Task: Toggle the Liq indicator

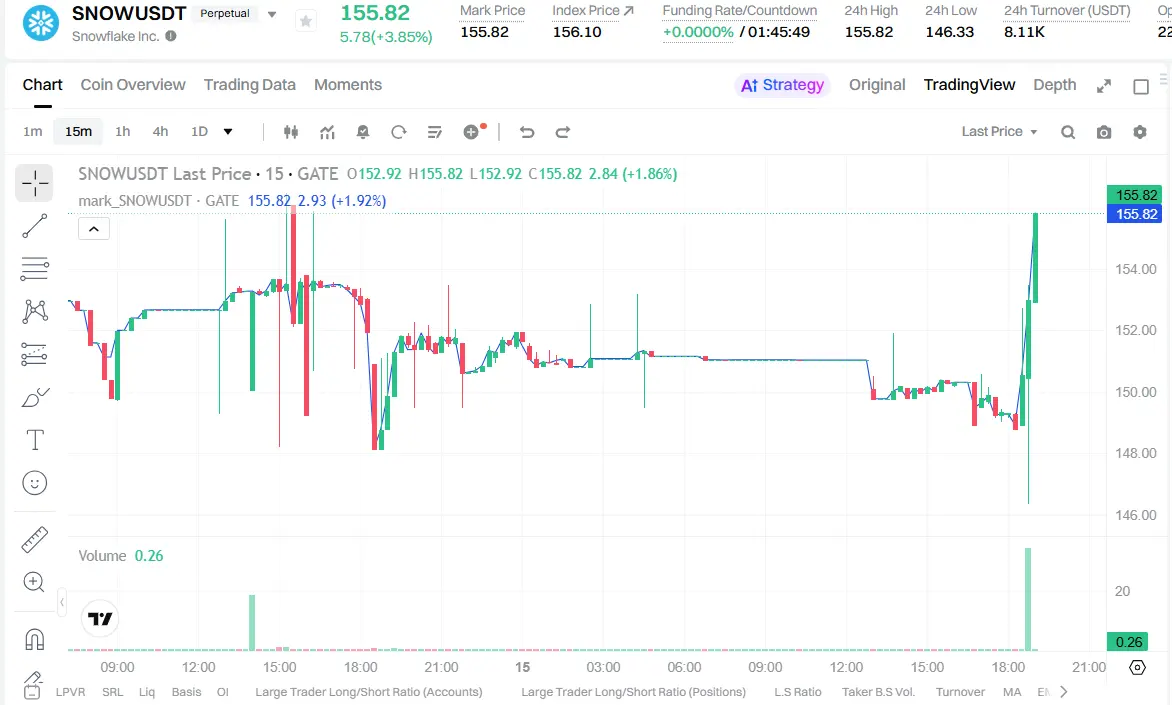Action: click(x=146, y=692)
